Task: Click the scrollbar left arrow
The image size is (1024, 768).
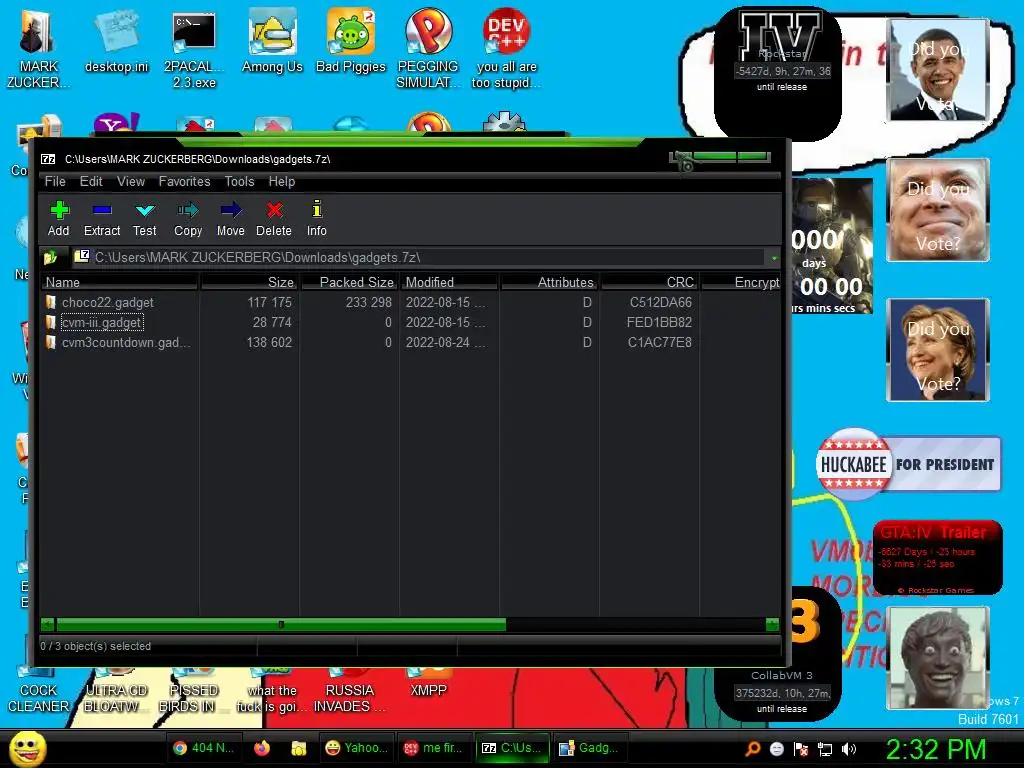Action: click(47, 625)
